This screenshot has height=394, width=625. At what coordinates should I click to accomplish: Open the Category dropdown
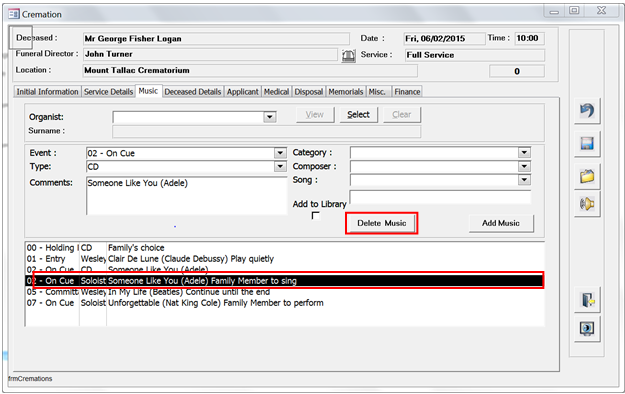click(524, 152)
